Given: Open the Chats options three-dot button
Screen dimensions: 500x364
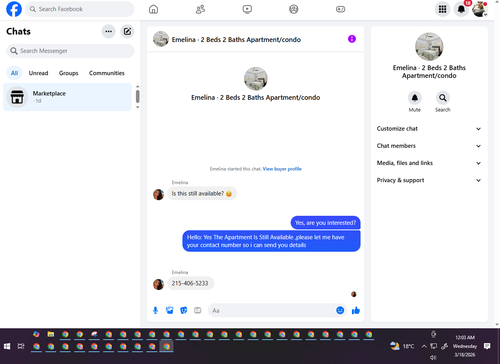Looking at the screenshot, I should click(x=109, y=31).
